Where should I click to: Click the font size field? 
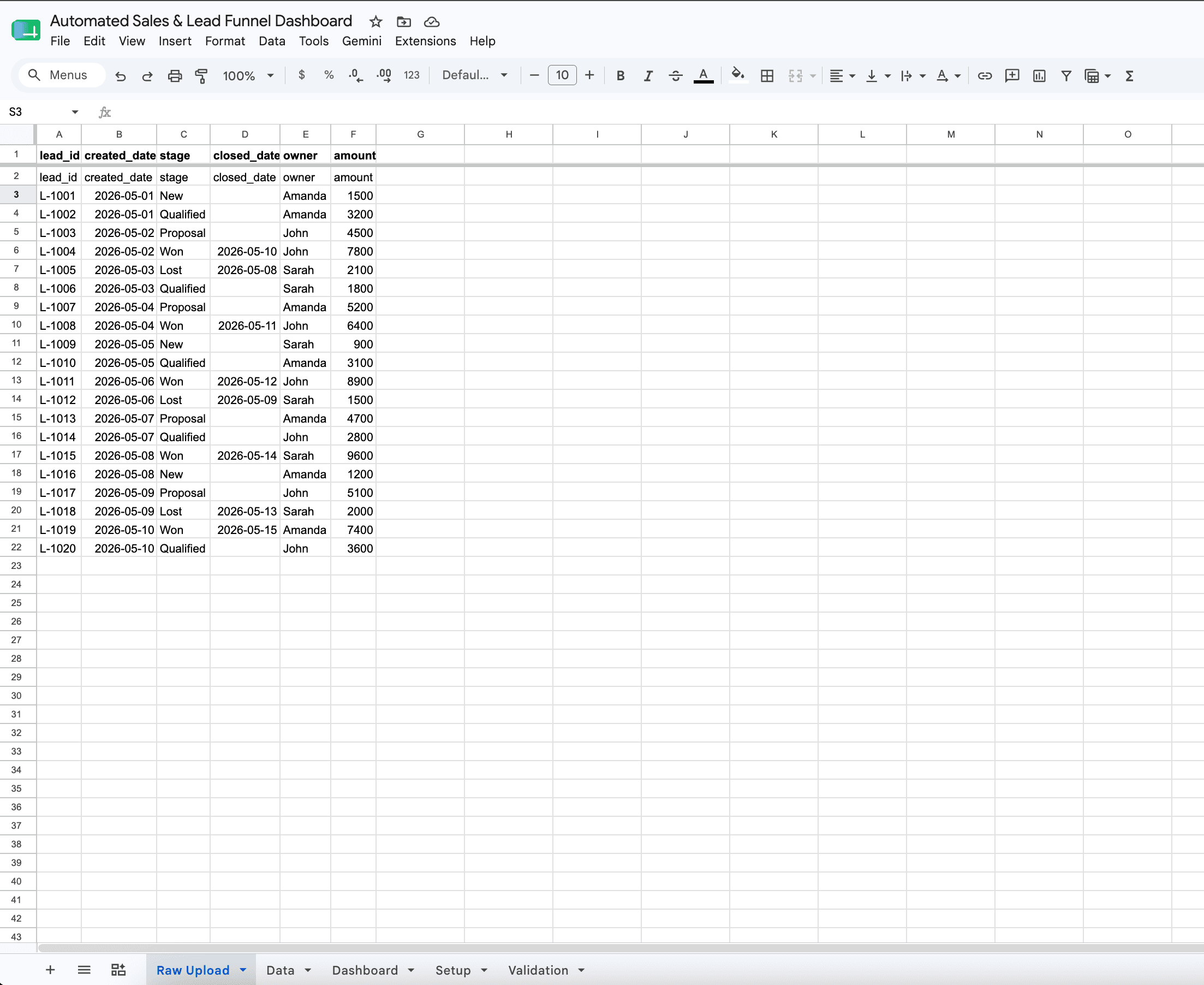(562, 75)
